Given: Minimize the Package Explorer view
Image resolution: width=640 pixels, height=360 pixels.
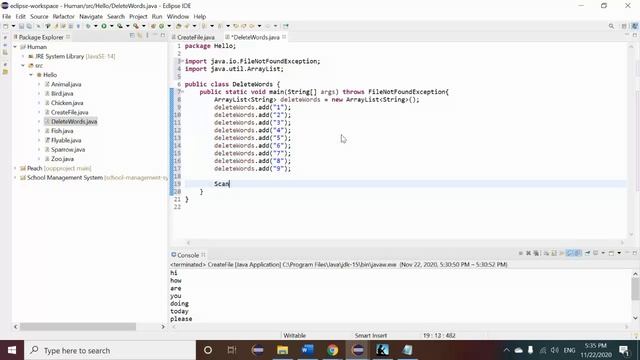Looking at the screenshot, I should pyautogui.click(x=155, y=36).
